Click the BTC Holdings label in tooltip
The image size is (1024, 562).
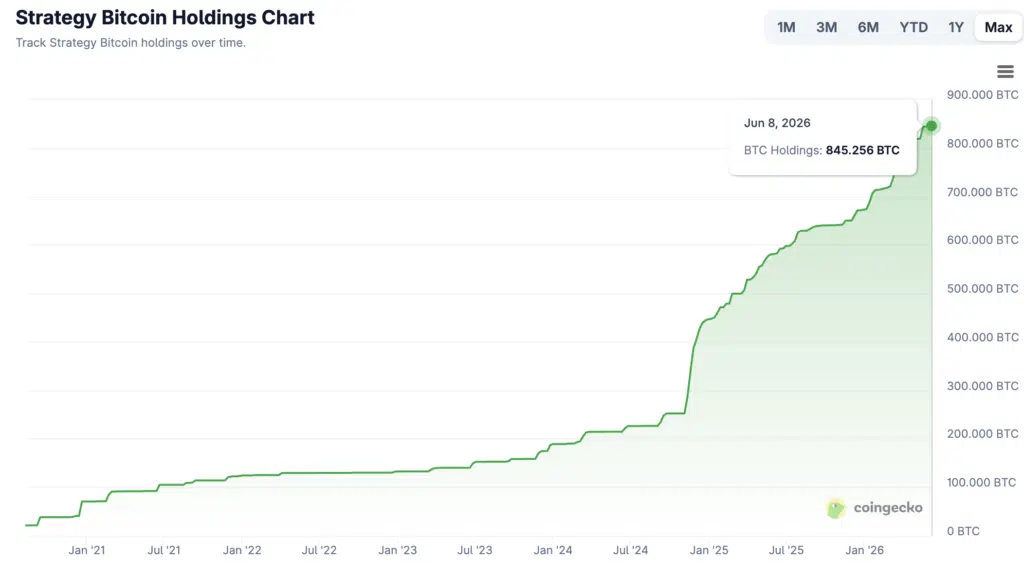click(782, 150)
